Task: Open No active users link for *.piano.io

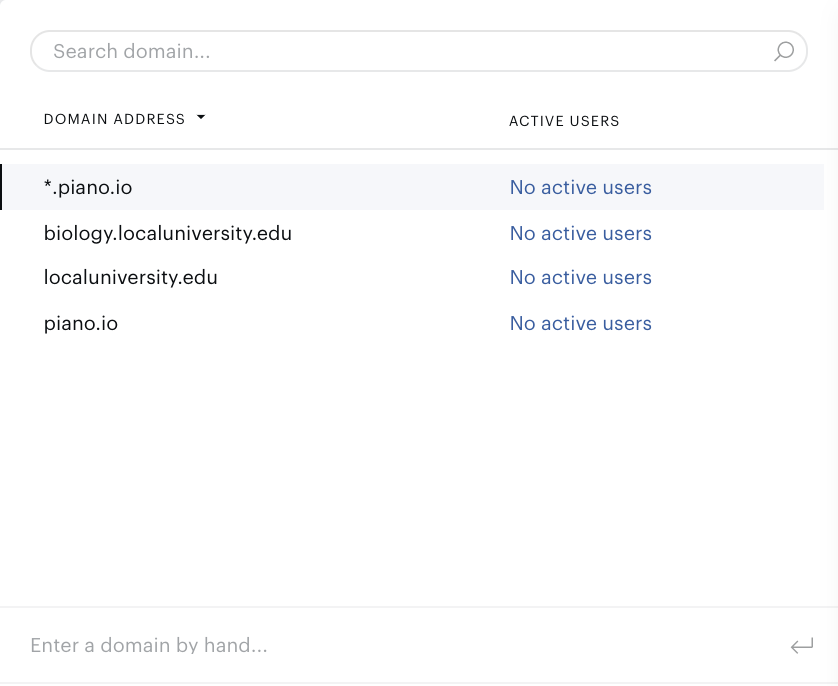Action: 580,188
